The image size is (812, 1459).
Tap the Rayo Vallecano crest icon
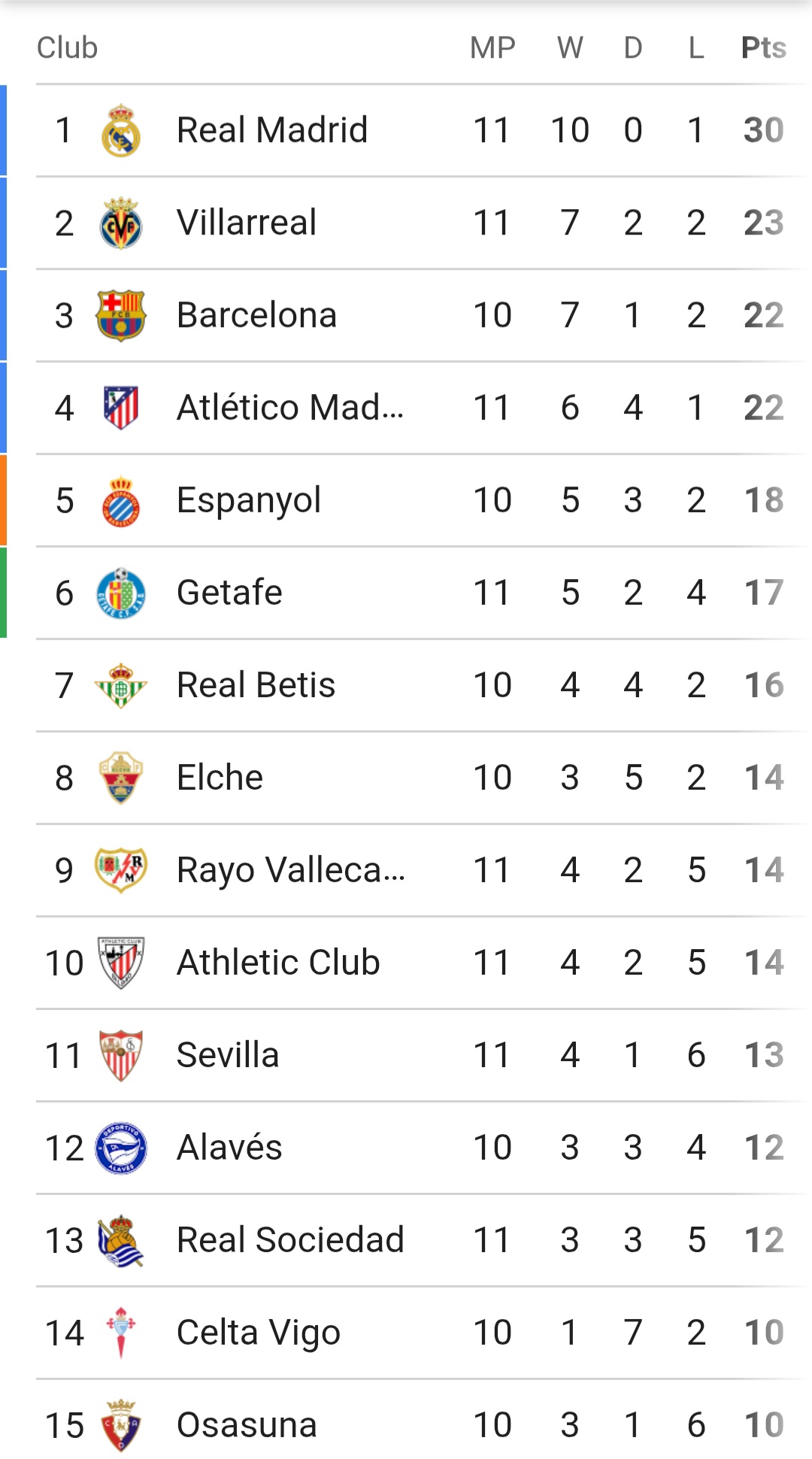pos(121,871)
